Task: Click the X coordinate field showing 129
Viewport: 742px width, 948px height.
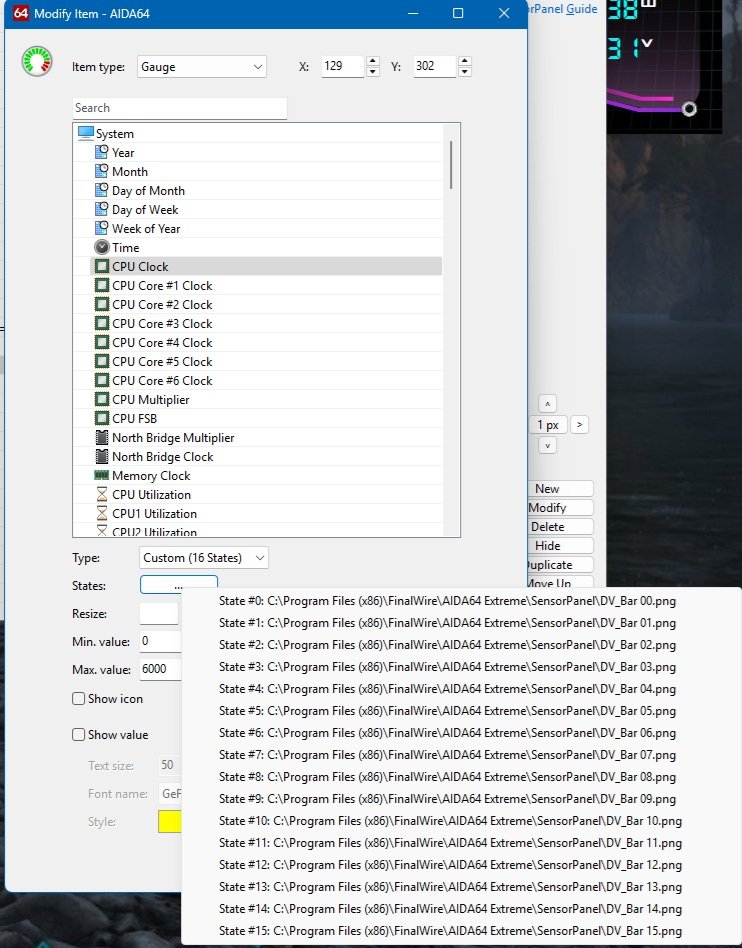Action: tap(343, 66)
